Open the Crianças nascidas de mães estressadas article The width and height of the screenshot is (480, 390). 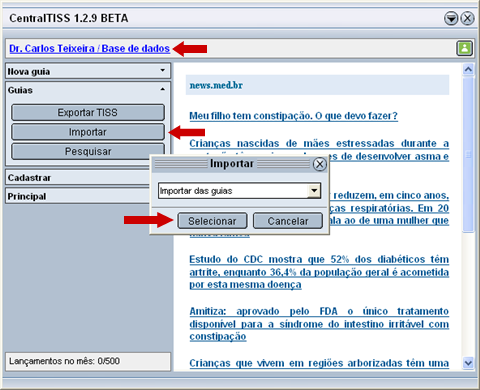click(319, 143)
